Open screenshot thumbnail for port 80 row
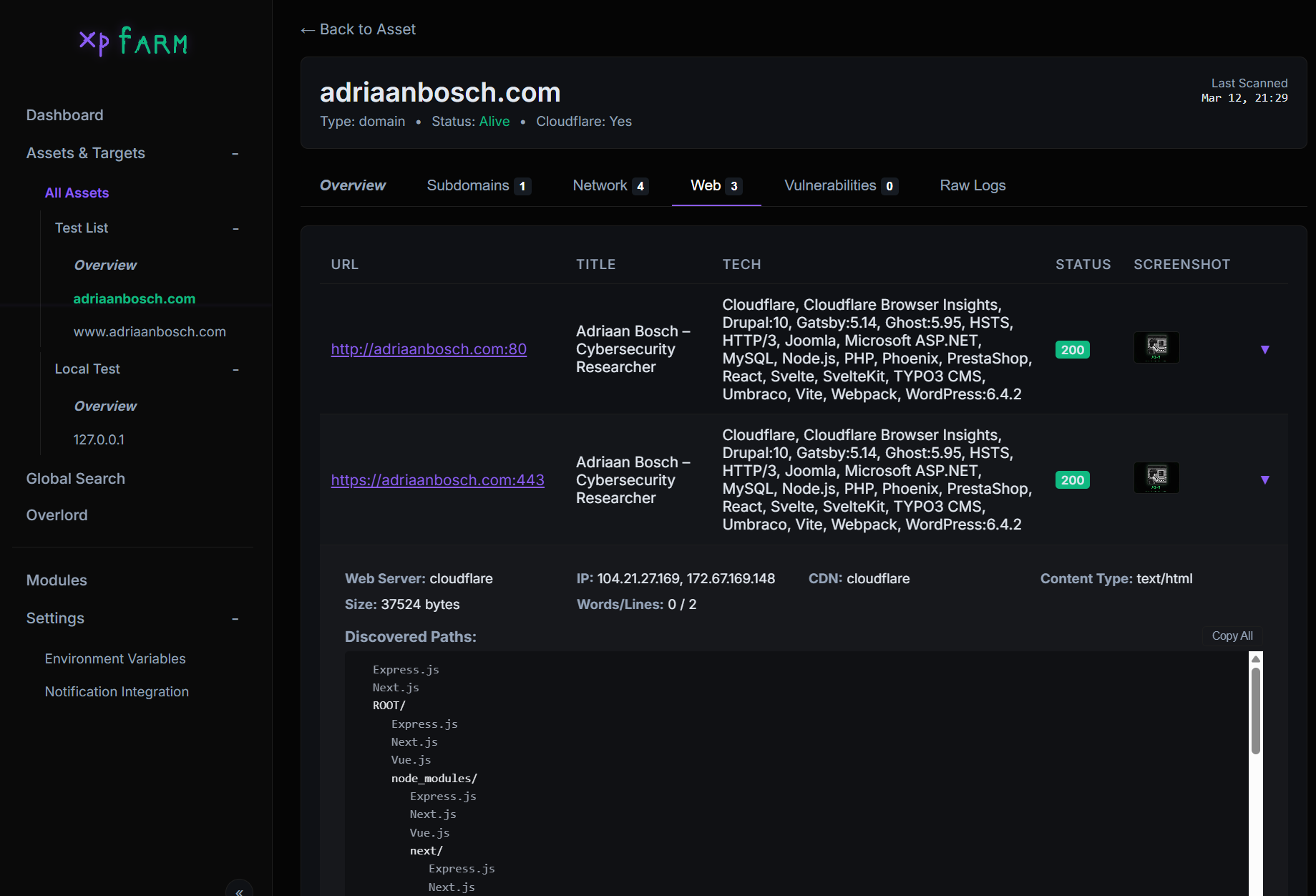Screen dimensions: 1316x896 coord(1156,348)
